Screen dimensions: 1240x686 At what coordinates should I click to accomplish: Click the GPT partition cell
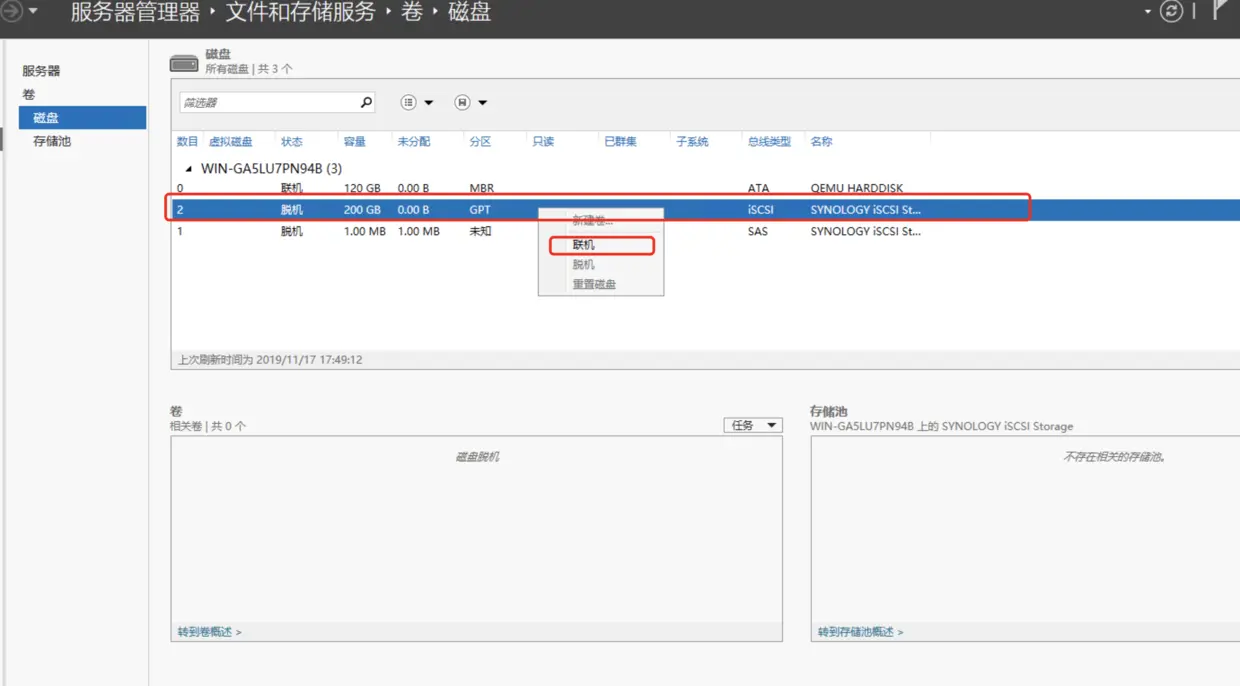tap(480, 210)
